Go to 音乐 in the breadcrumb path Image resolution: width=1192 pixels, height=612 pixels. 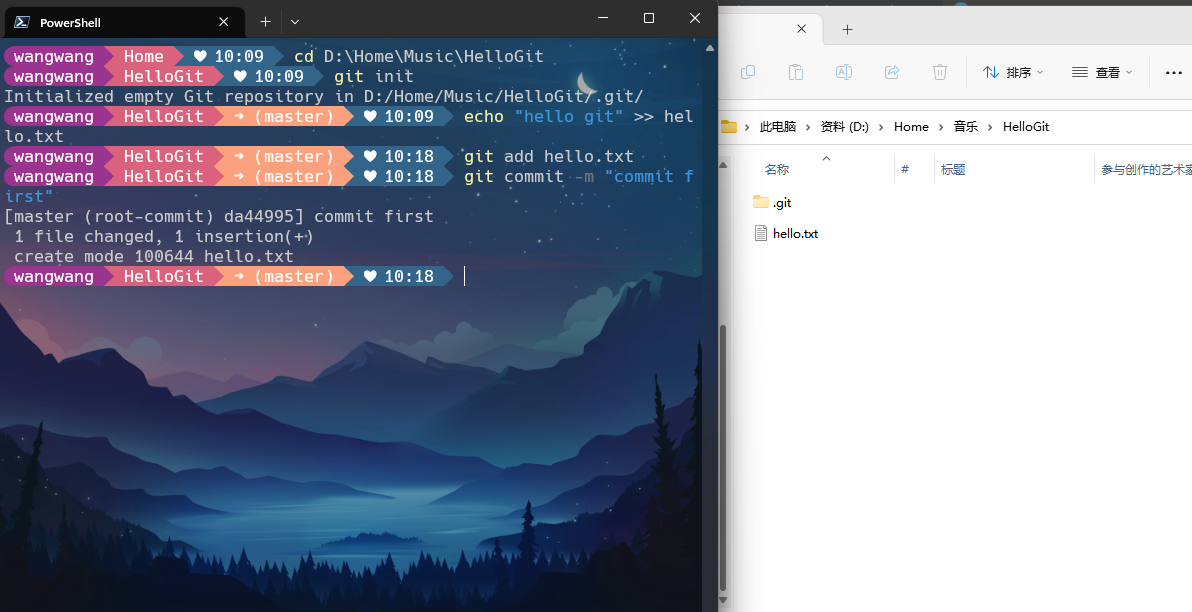[x=965, y=127]
